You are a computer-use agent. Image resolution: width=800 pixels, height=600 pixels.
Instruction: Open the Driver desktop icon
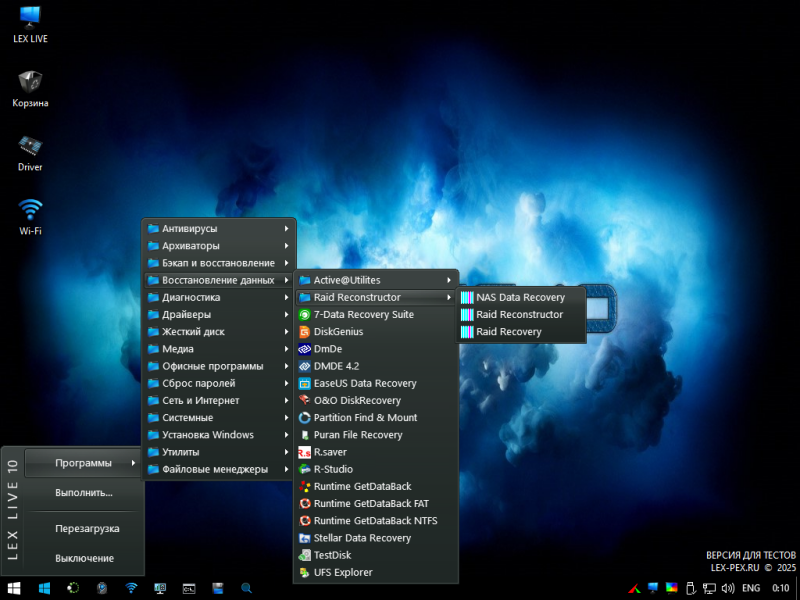pyautogui.click(x=31, y=147)
